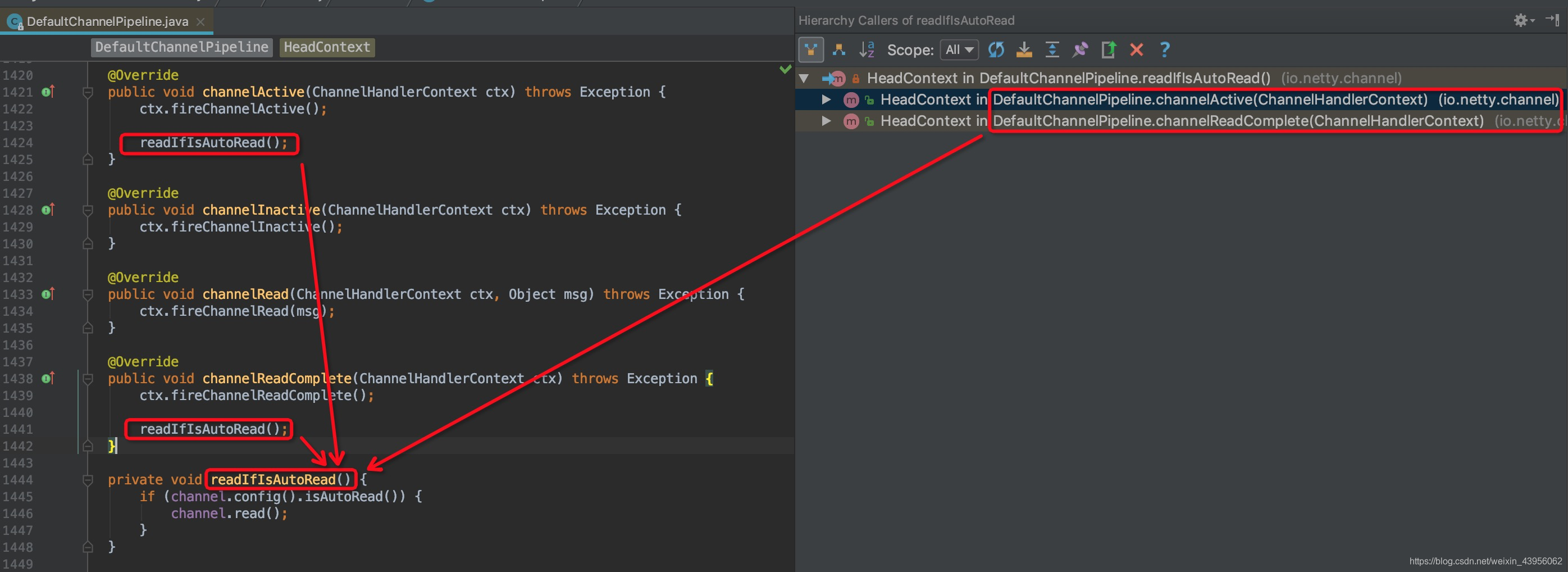Click HeadContext breadcrumb
This screenshot has height=572, width=1568.
(x=327, y=47)
